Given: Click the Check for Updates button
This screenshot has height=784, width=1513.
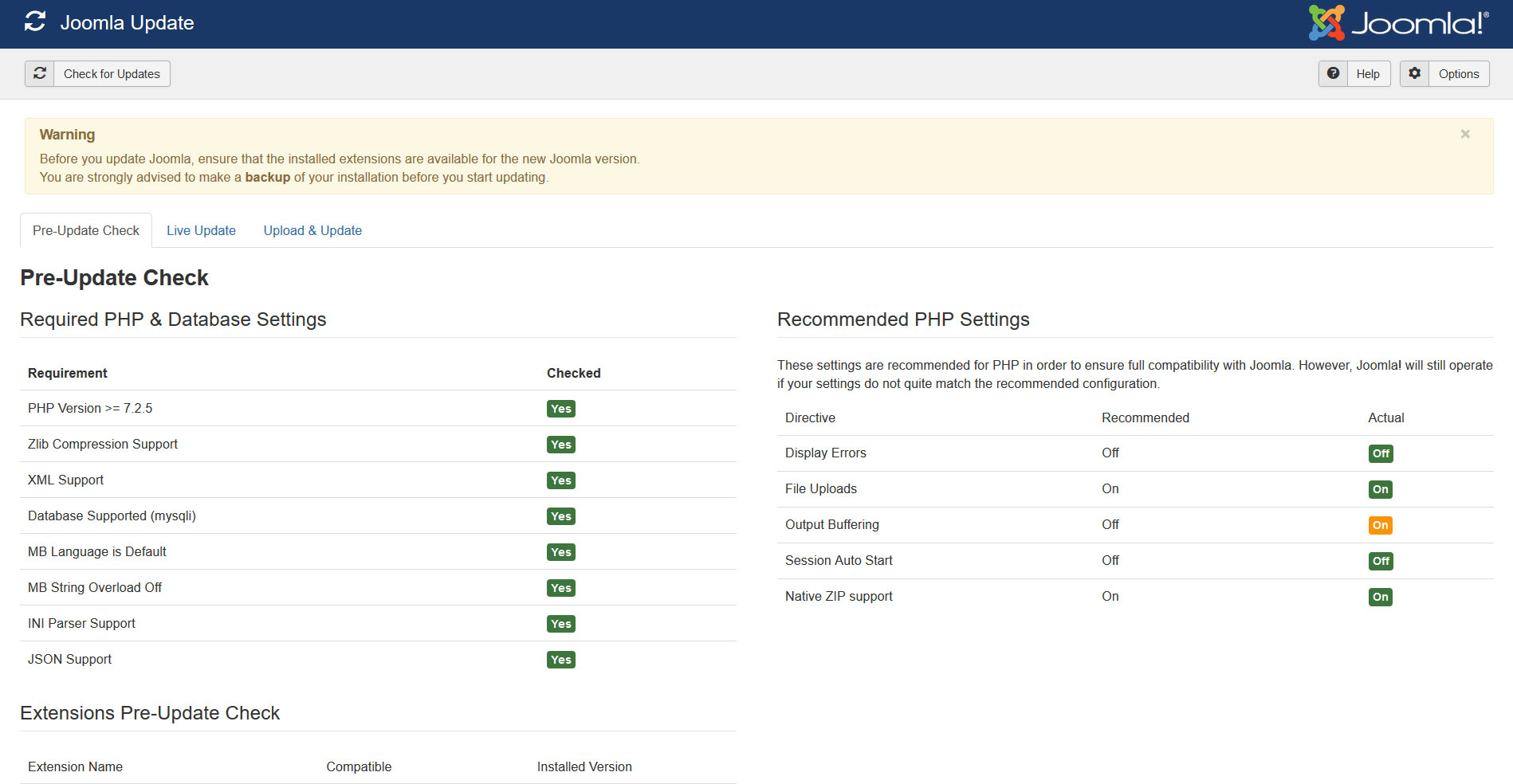Looking at the screenshot, I should pos(112,73).
